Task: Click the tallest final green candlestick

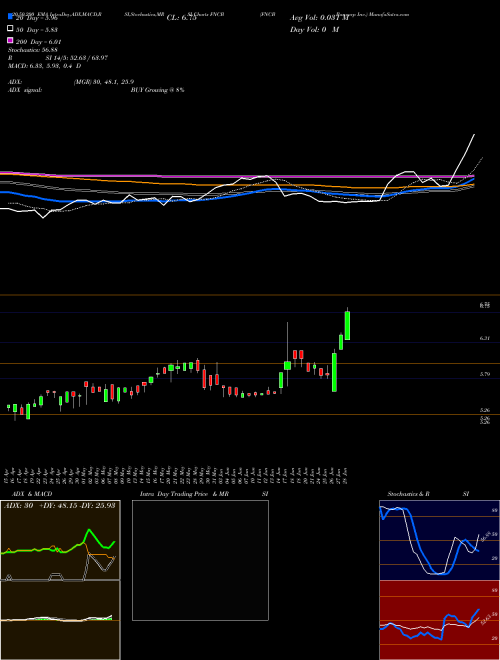Action: (348, 325)
